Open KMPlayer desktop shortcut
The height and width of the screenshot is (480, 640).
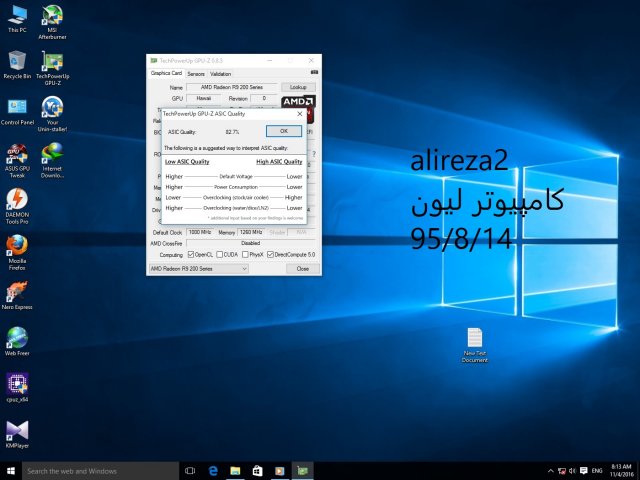pyautogui.click(x=17, y=429)
